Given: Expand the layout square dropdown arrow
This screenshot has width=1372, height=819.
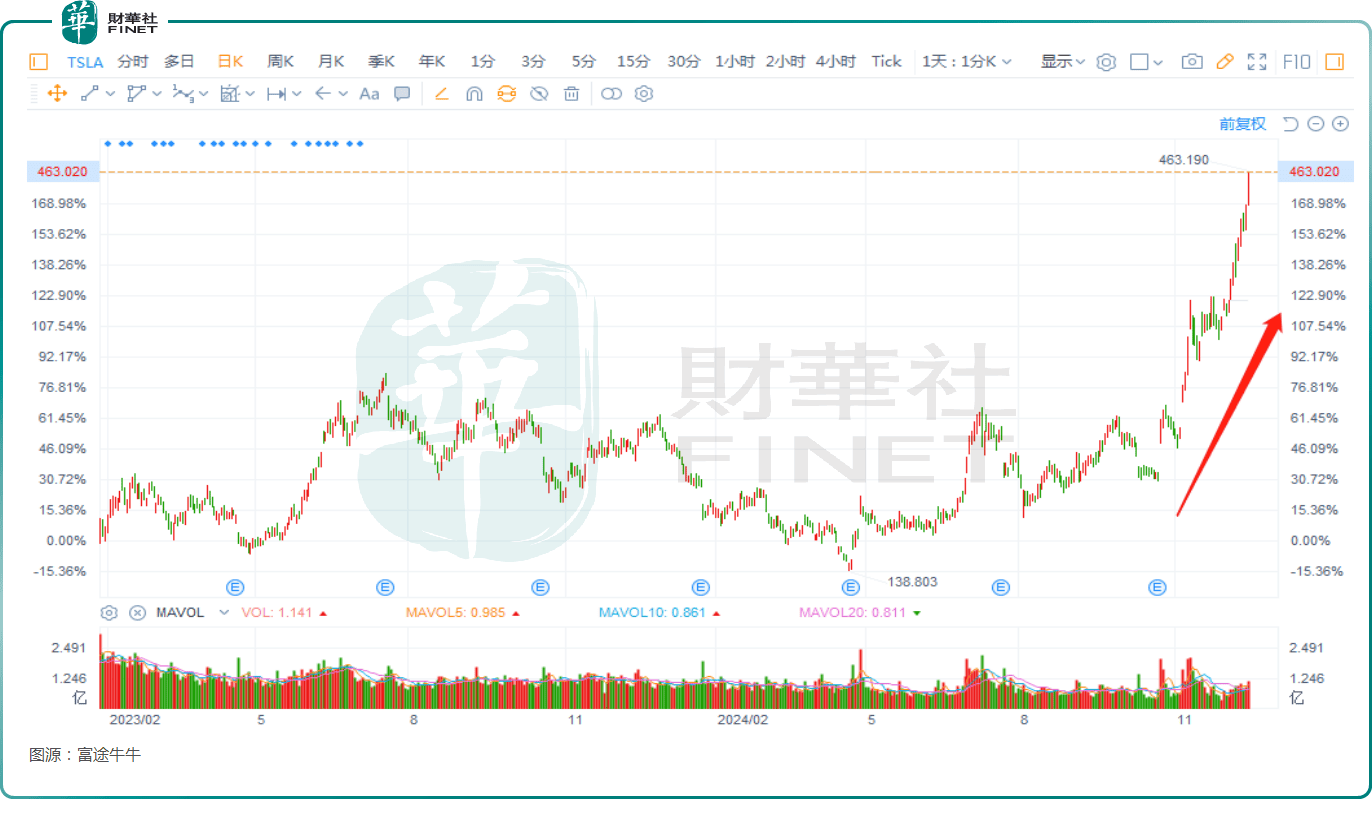Looking at the screenshot, I should [x=1158, y=62].
